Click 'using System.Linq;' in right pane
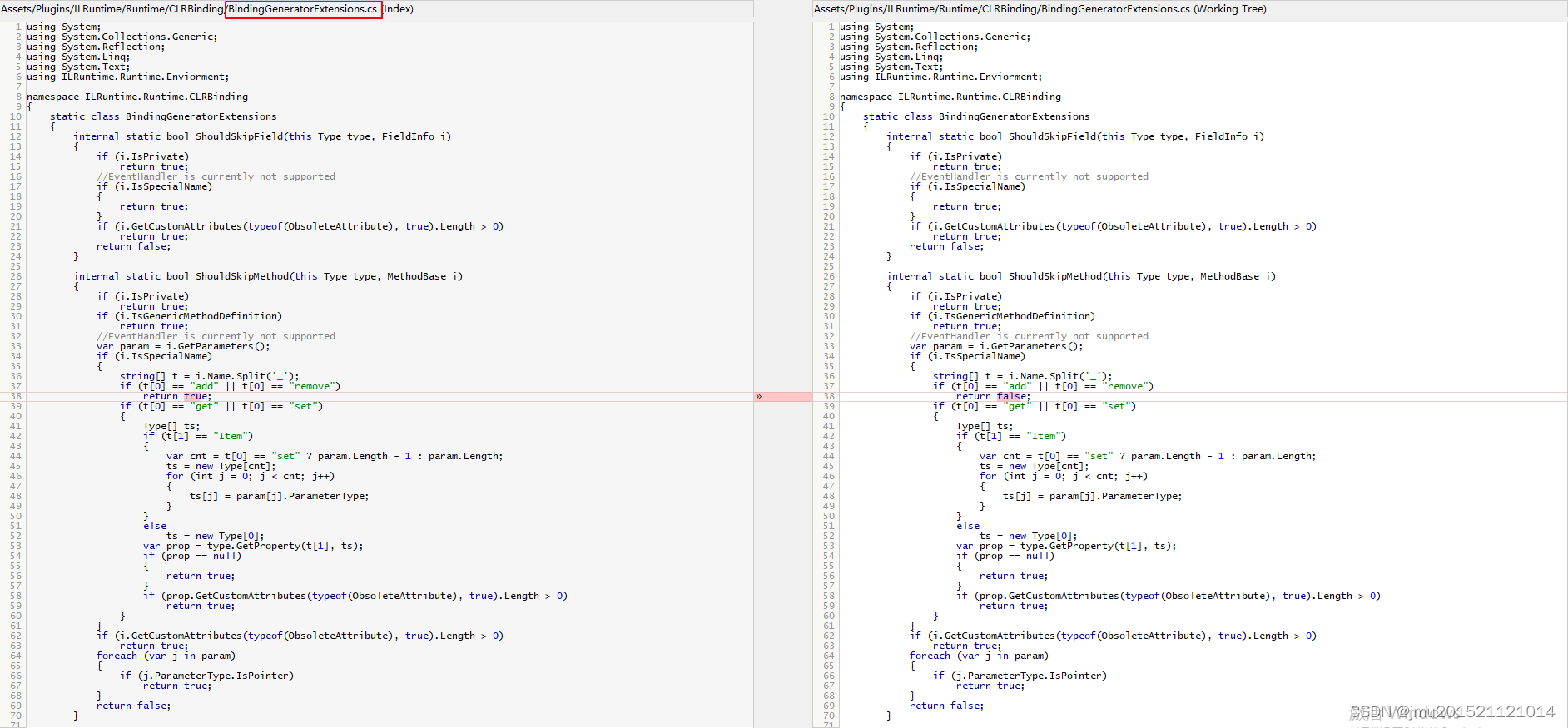1568x728 pixels. (x=891, y=57)
